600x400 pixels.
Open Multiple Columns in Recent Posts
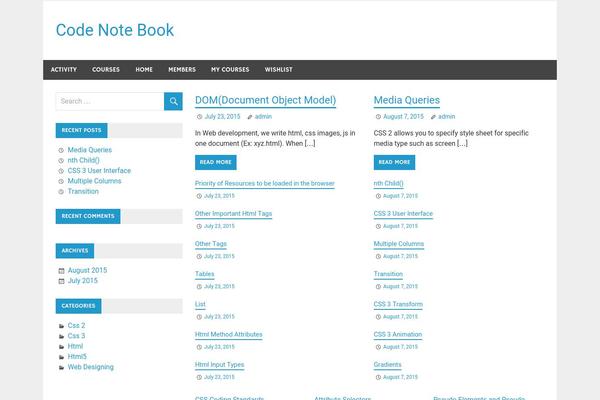tap(95, 181)
